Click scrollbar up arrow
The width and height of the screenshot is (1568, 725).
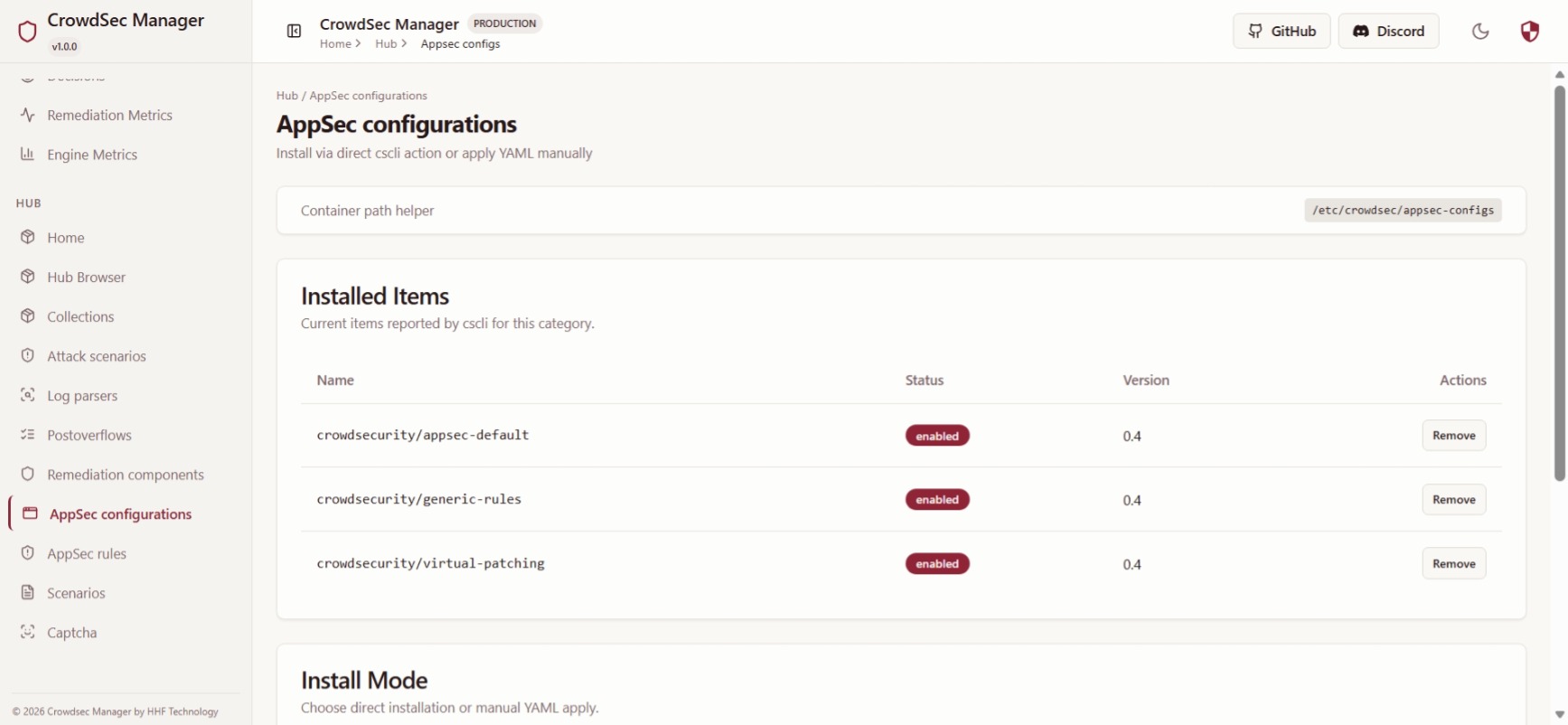click(x=1560, y=74)
